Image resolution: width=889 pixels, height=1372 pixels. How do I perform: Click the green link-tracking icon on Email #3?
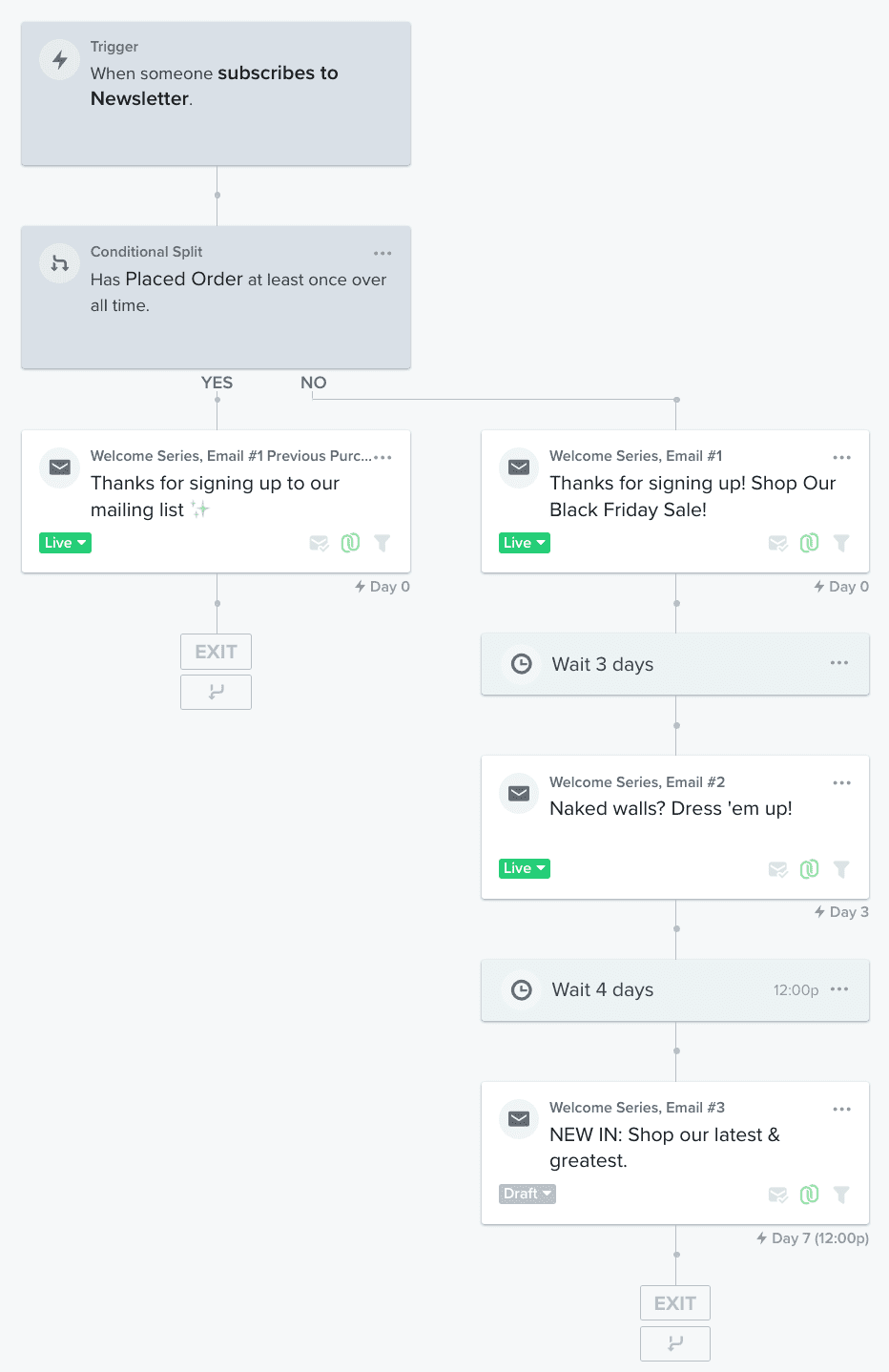point(809,1195)
